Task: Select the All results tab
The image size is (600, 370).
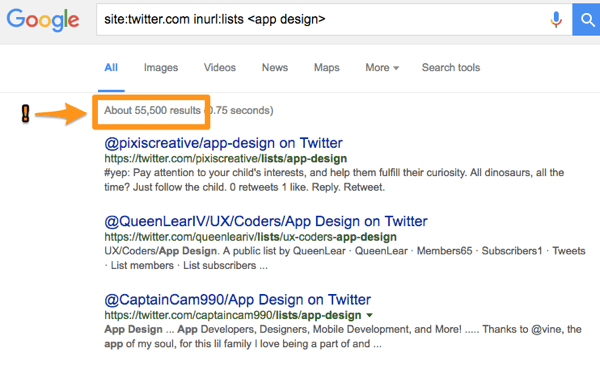Action: 111,68
